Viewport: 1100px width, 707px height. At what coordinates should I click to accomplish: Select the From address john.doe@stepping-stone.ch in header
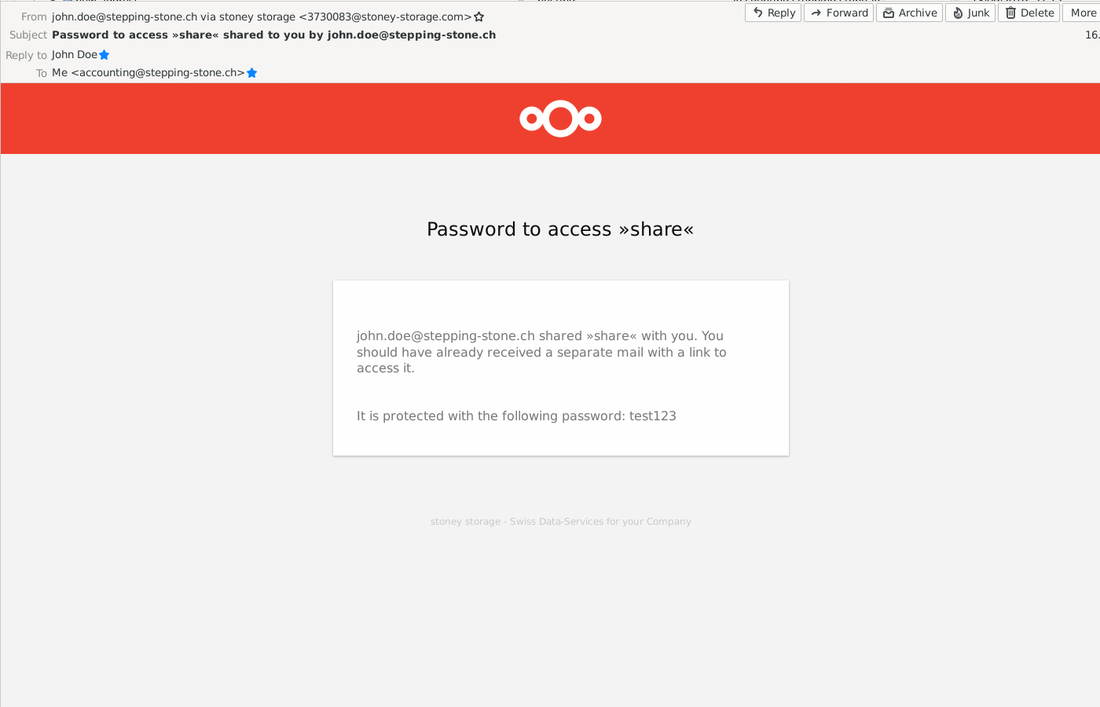124,17
